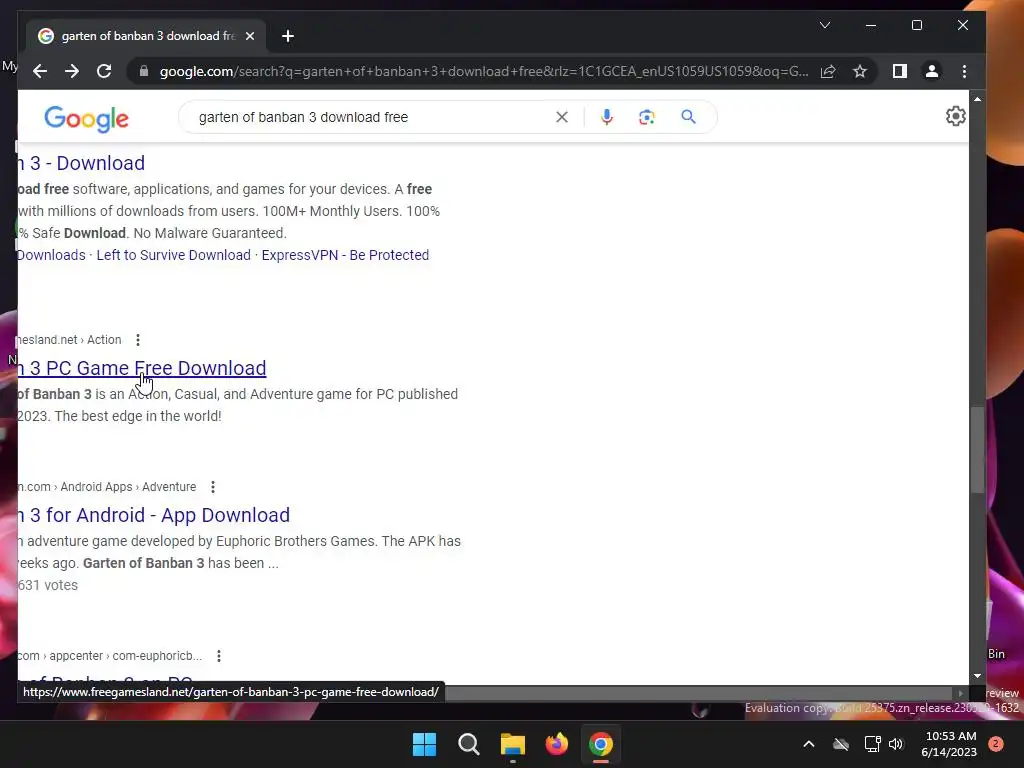This screenshot has height=768, width=1024.
Task: Click scroll down arrow of page
Action: point(977,676)
